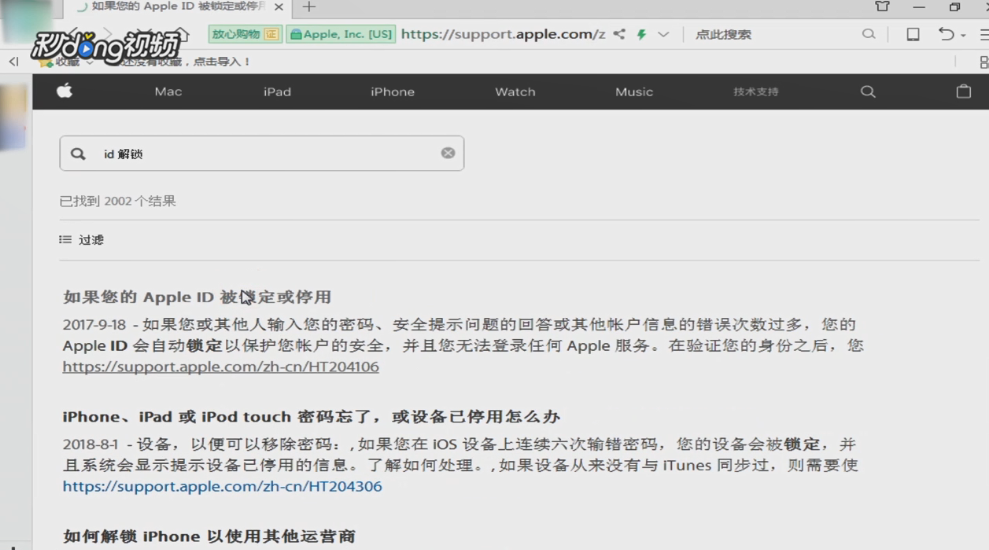Open a new browser tab with plus
The width and height of the screenshot is (989, 550).
pos(309,7)
